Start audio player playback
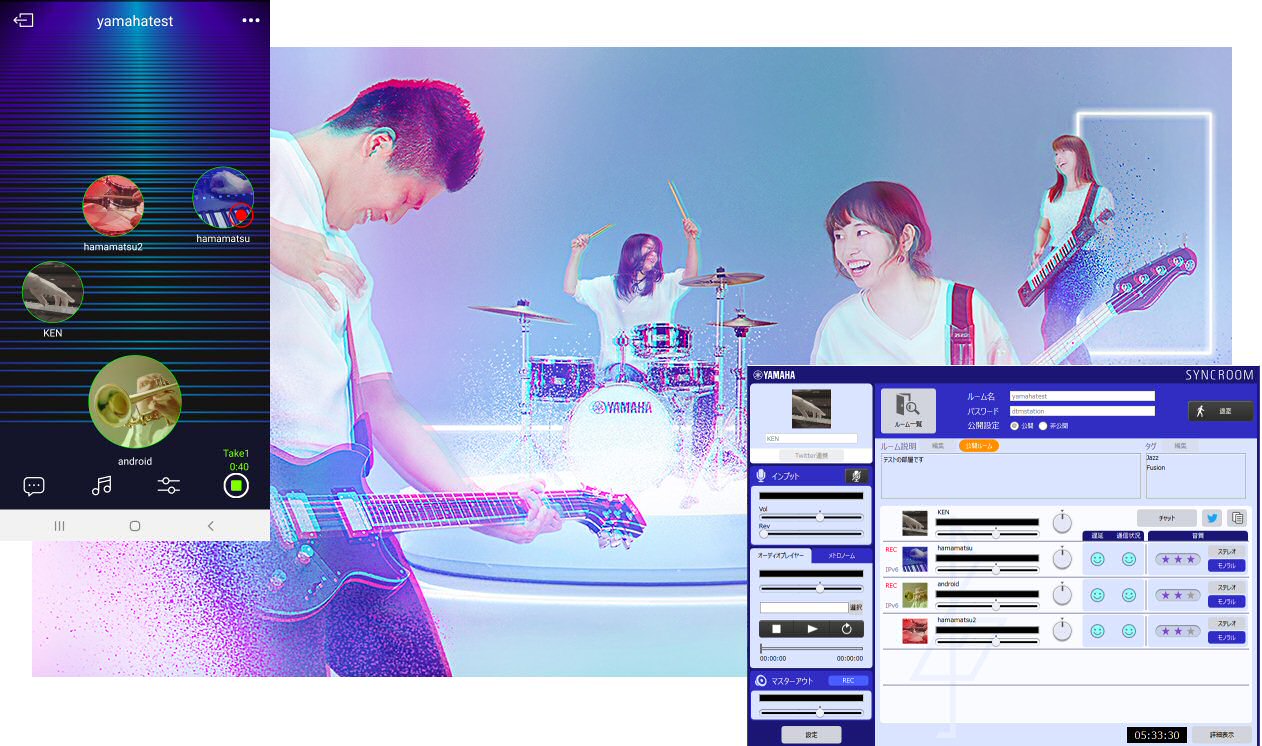This screenshot has height=746, width=1262. pos(812,629)
